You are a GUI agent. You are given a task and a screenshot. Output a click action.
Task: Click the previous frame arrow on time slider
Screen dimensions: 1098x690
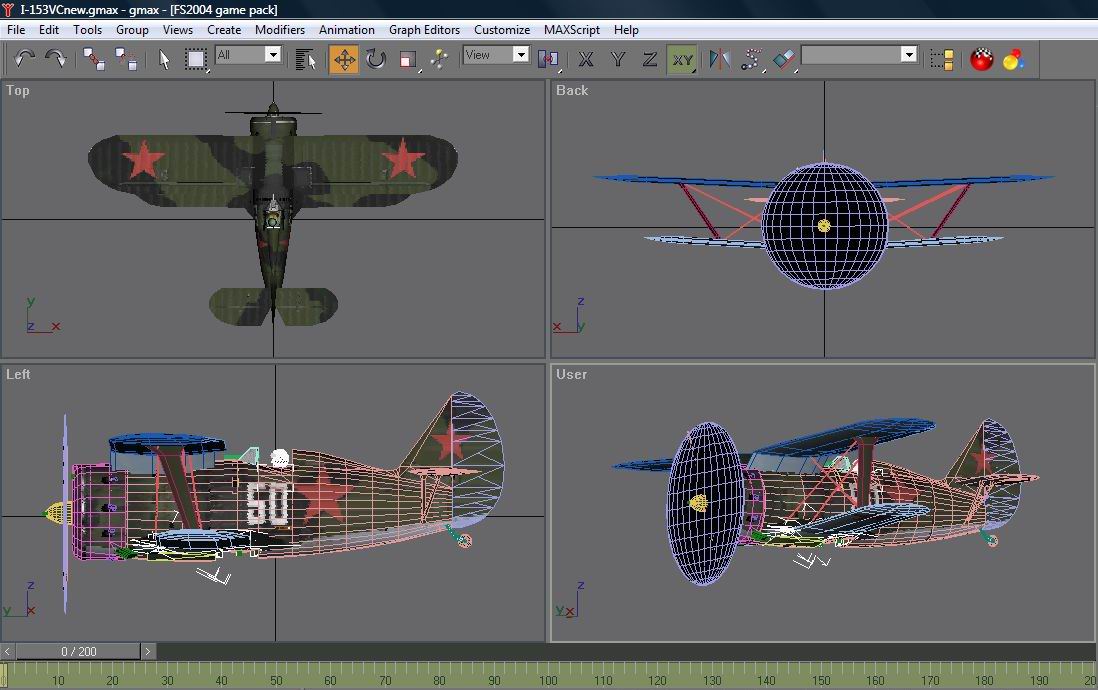point(8,652)
